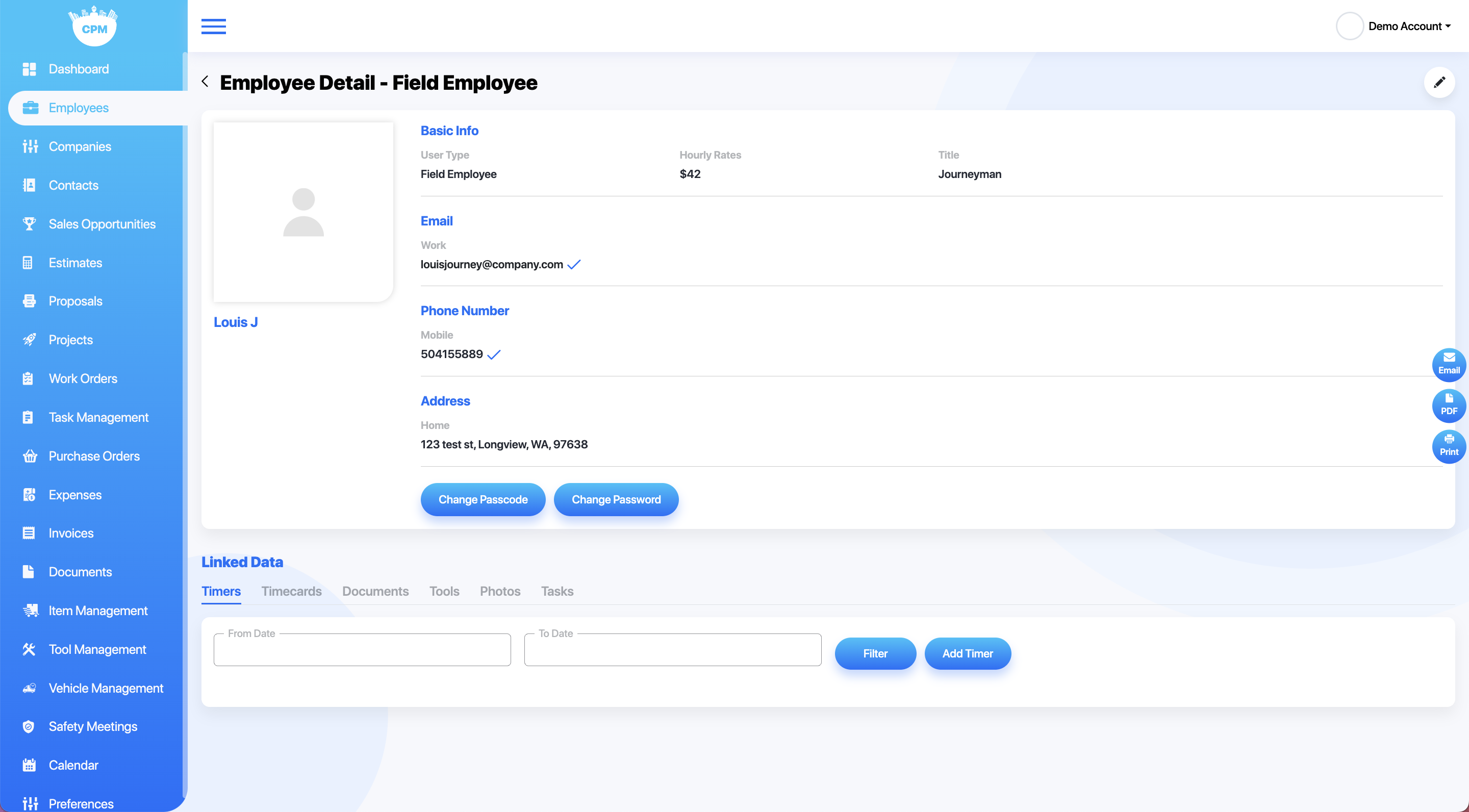The width and height of the screenshot is (1469, 812).
Task: Click the floating Email button
Action: 1449,364
